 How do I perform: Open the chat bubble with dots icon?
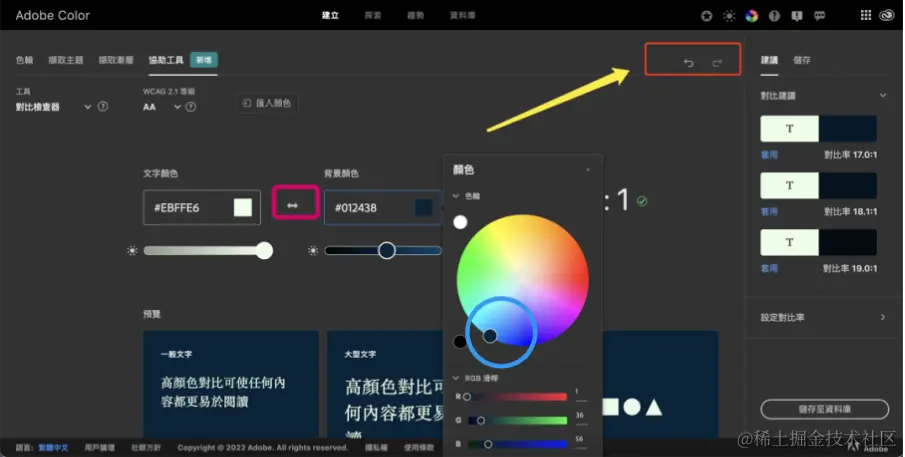(820, 16)
